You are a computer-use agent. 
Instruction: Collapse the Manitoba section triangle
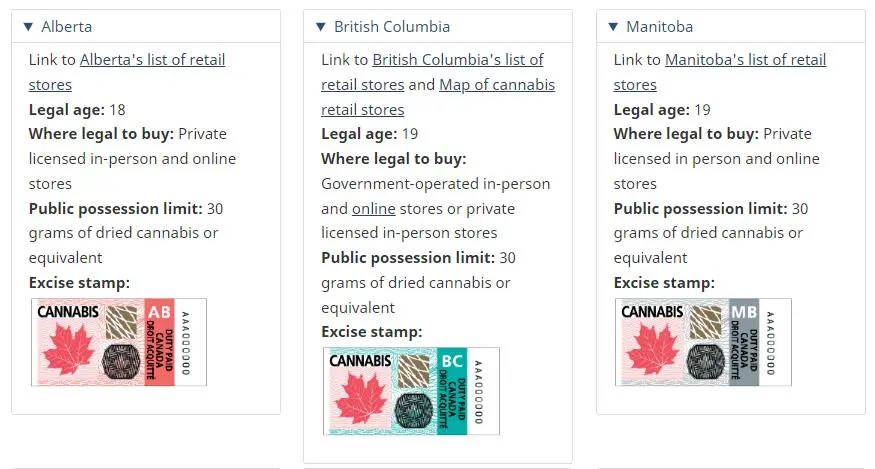pyautogui.click(x=613, y=27)
